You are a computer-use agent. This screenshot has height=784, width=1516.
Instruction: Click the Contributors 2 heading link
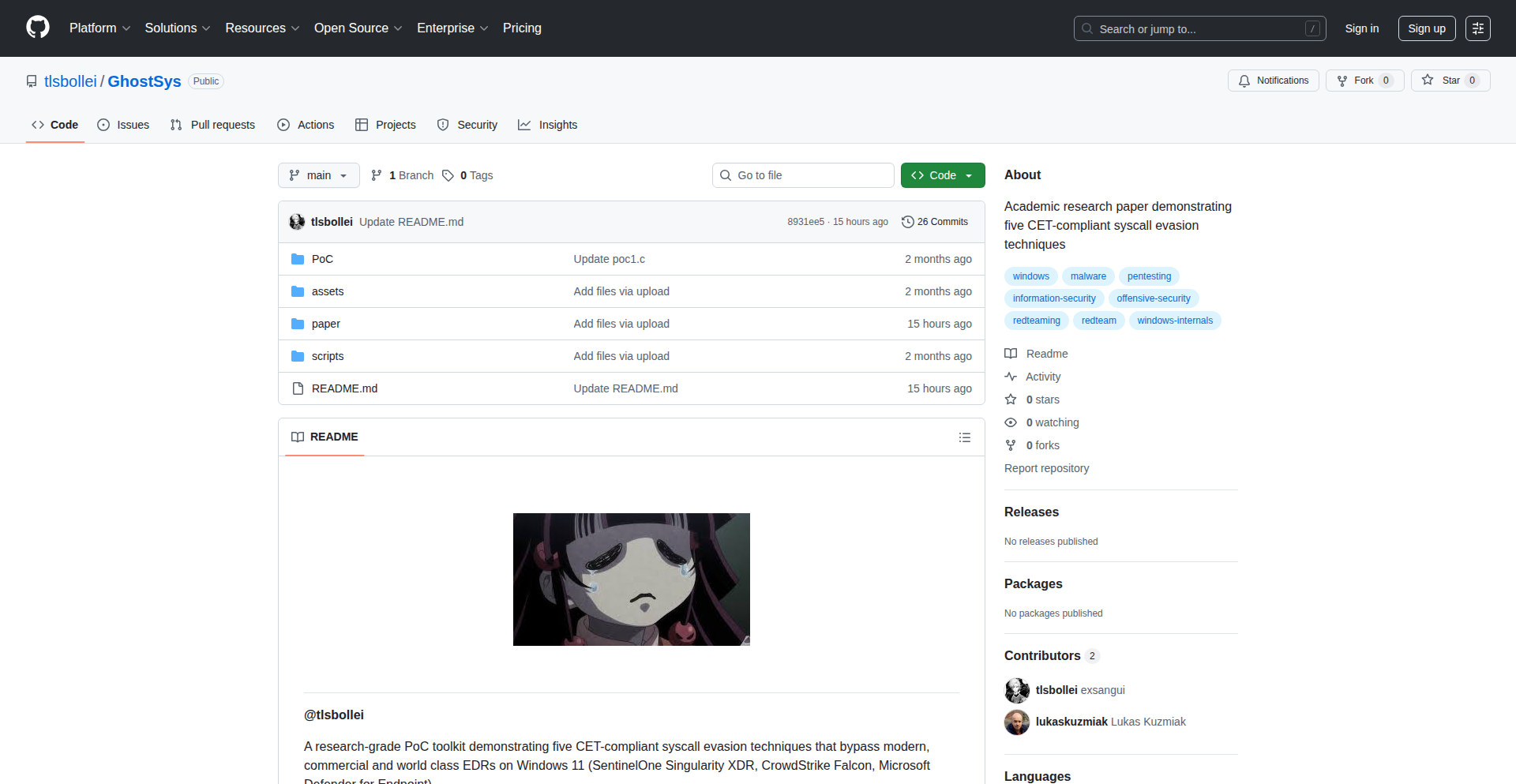pos(1052,655)
